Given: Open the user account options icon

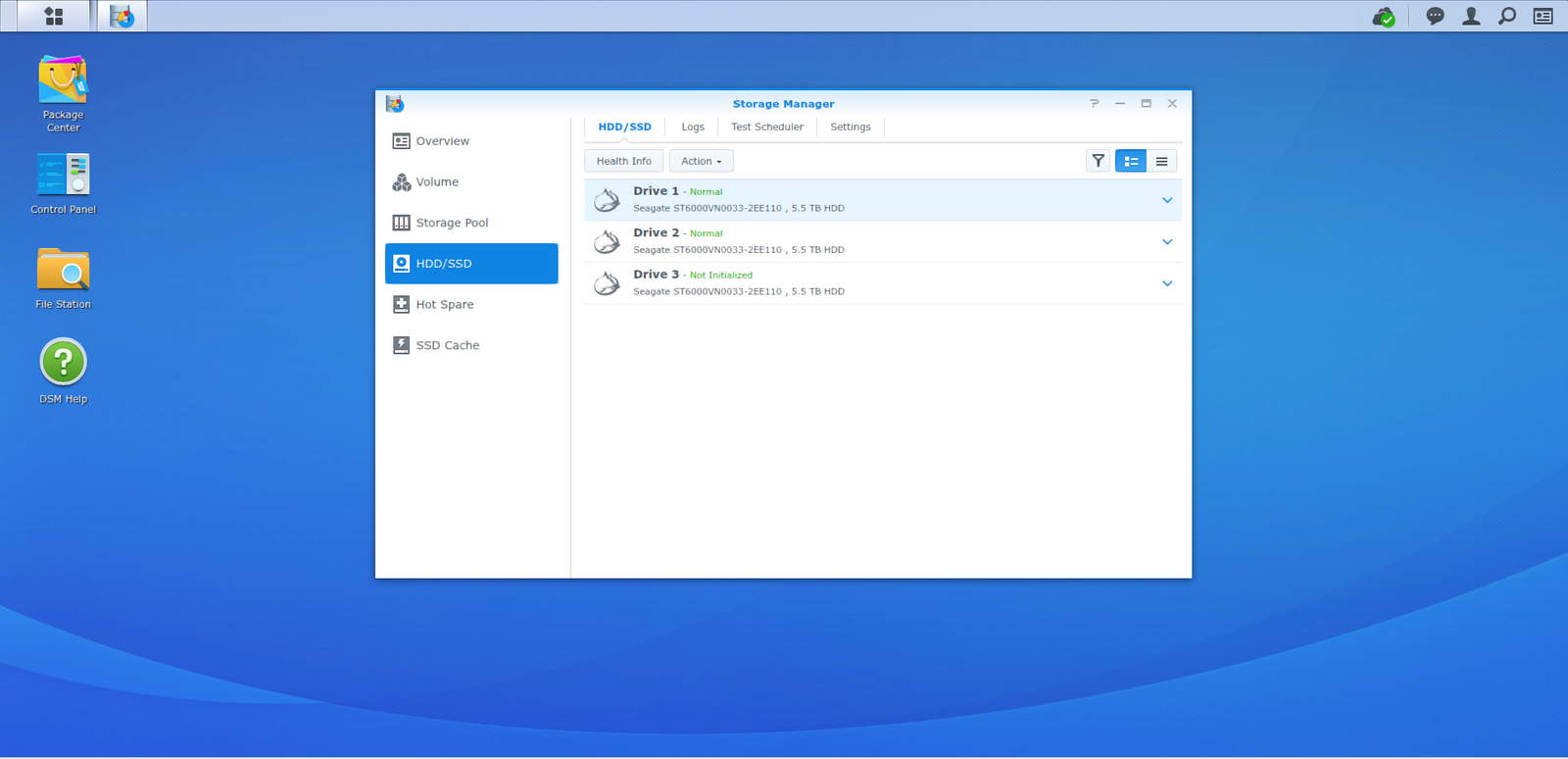Looking at the screenshot, I should click(x=1471, y=16).
